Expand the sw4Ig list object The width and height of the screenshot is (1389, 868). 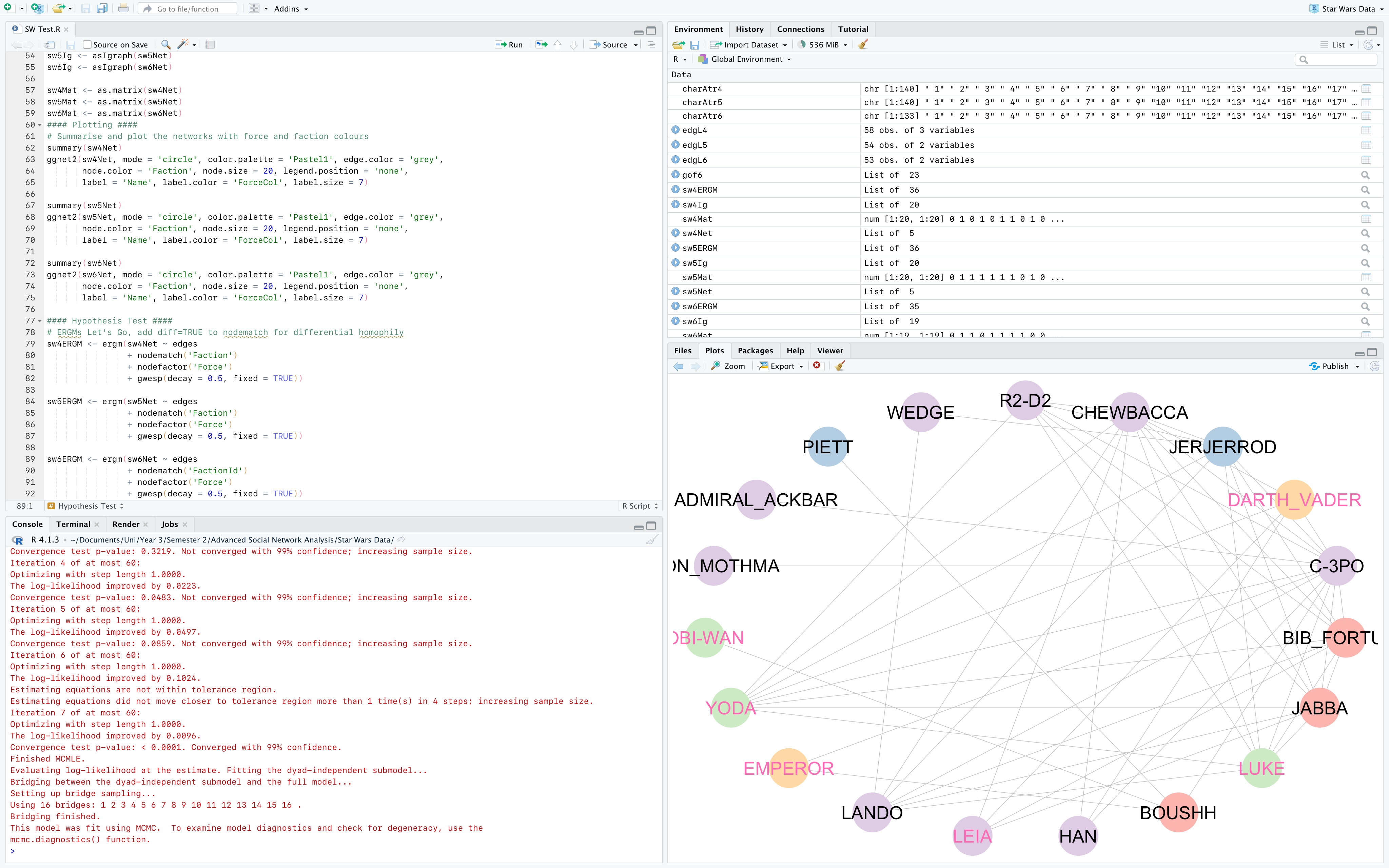pos(676,204)
